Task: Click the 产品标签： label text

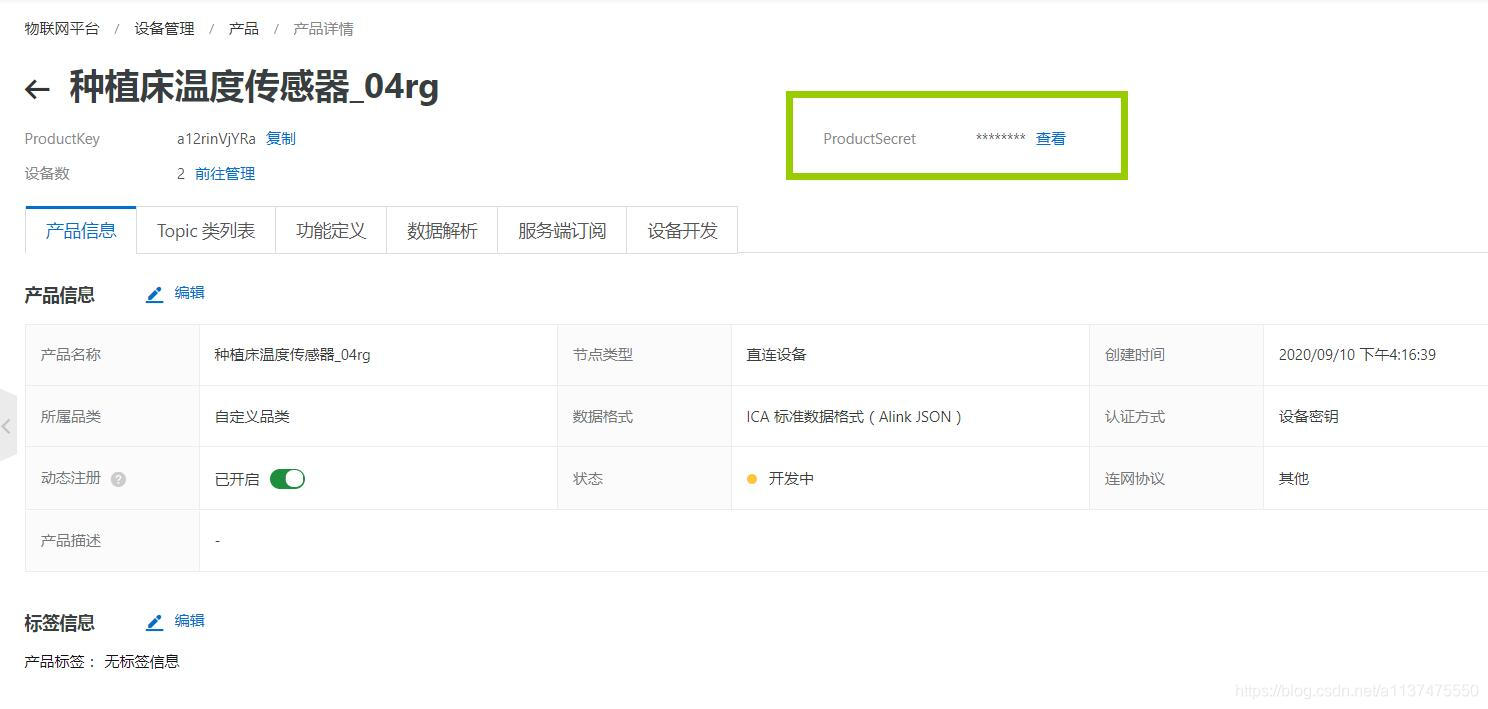Action: click(61, 662)
